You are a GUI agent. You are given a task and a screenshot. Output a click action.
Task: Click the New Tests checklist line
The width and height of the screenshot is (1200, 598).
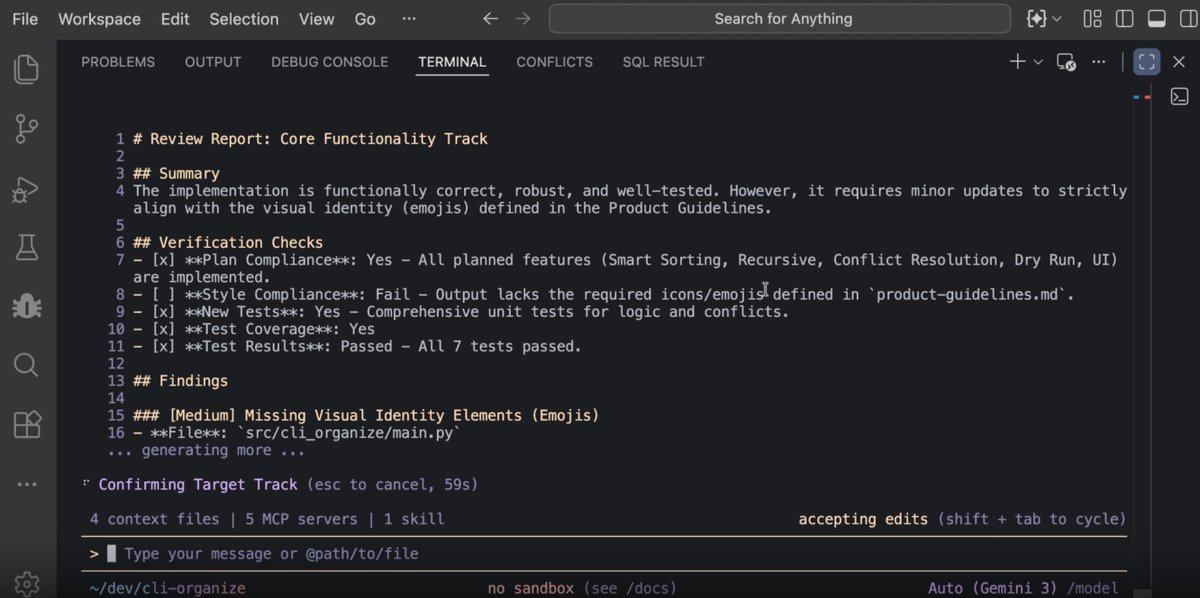click(x=461, y=312)
